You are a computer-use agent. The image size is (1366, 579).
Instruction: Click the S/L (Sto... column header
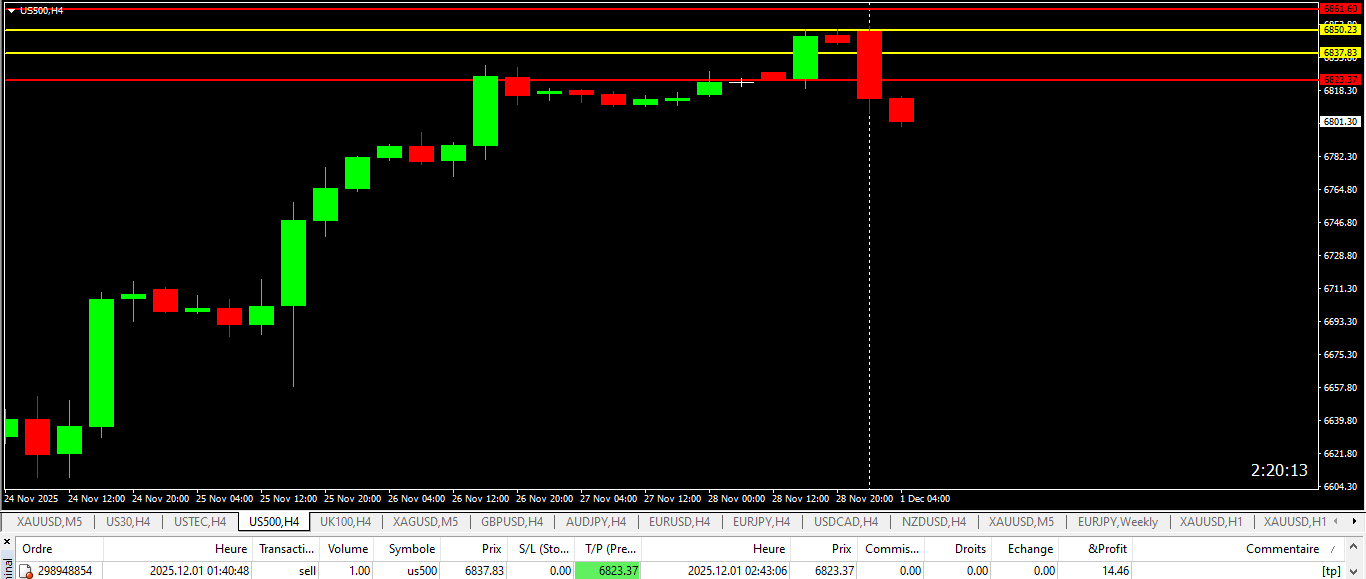(541, 549)
